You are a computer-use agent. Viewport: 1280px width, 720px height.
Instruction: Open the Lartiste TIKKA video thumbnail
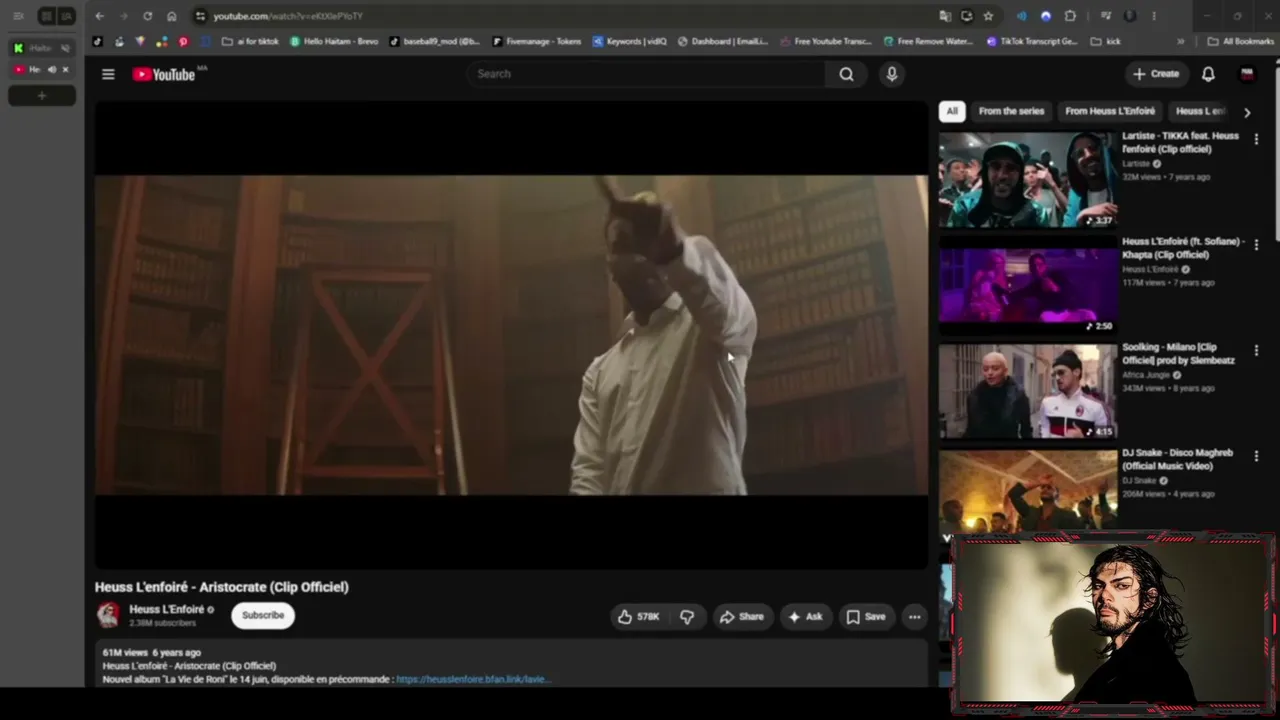pos(1027,180)
